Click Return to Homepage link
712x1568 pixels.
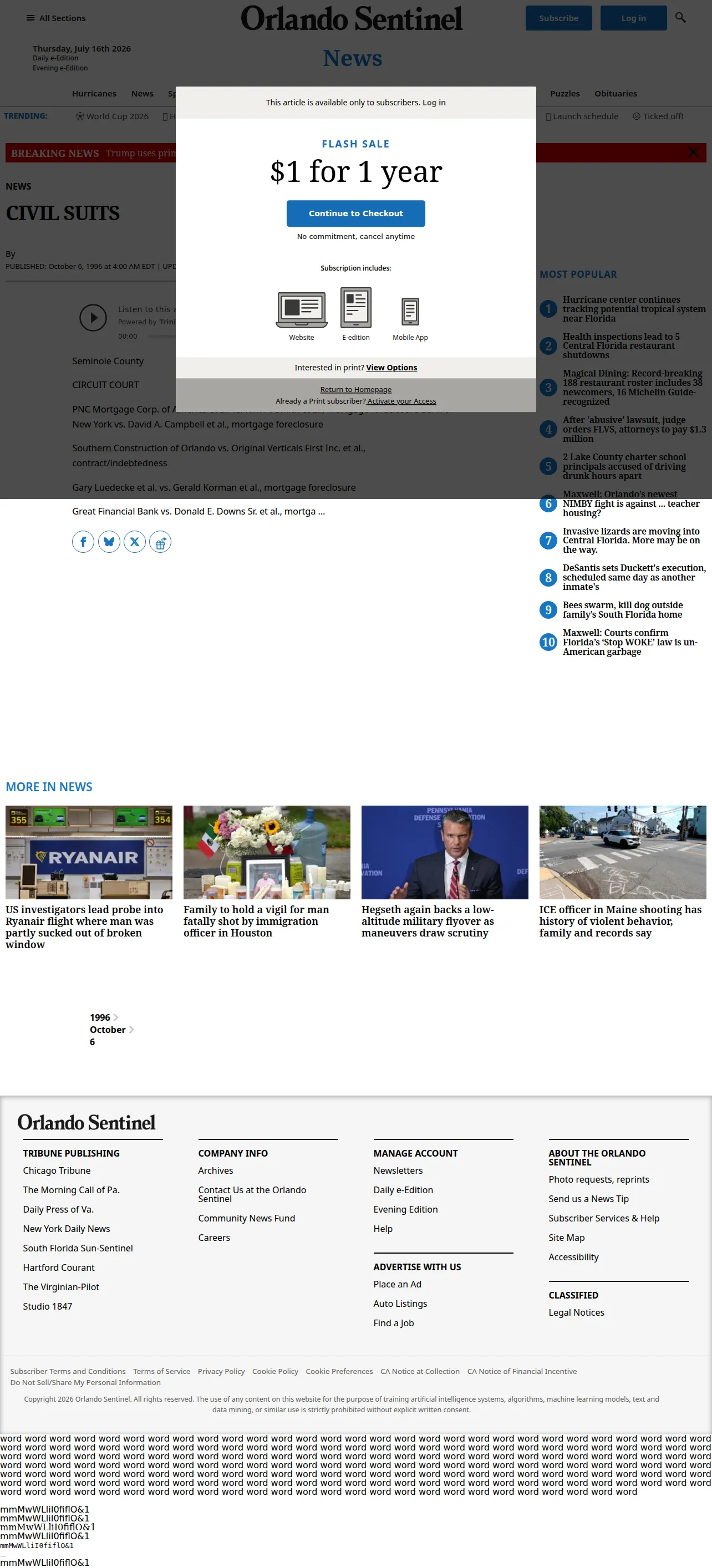coord(356,390)
